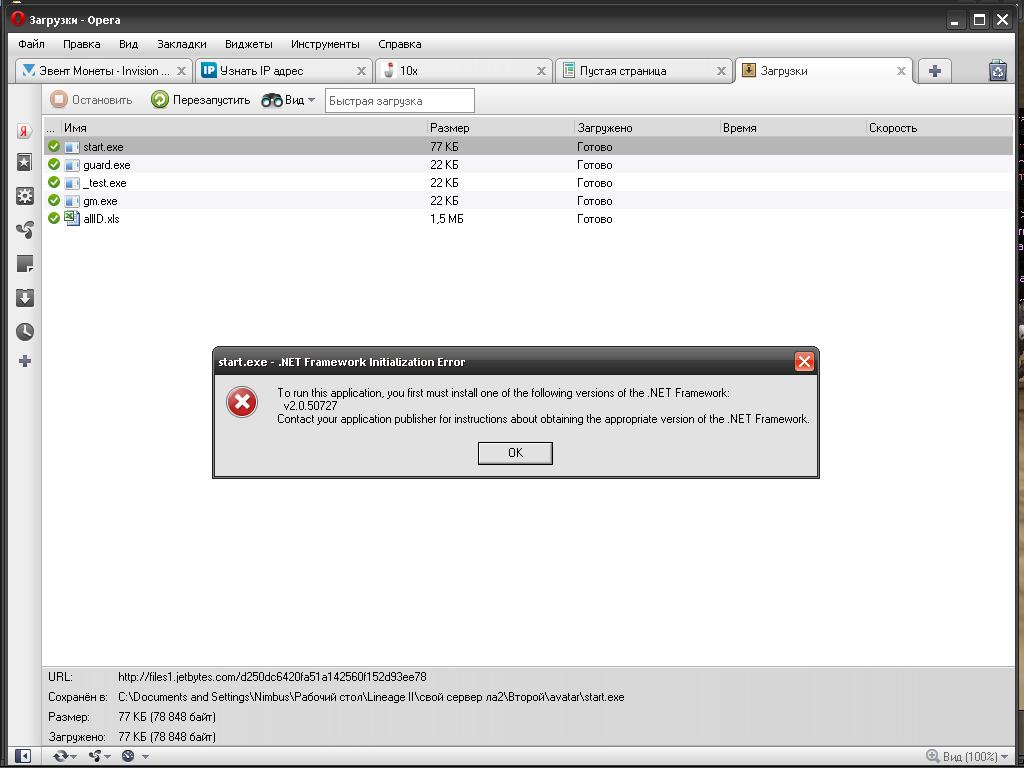Sort downloads by the Размер column header
This screenshot has height=768, width=1024.
click(x=500, y=128)
